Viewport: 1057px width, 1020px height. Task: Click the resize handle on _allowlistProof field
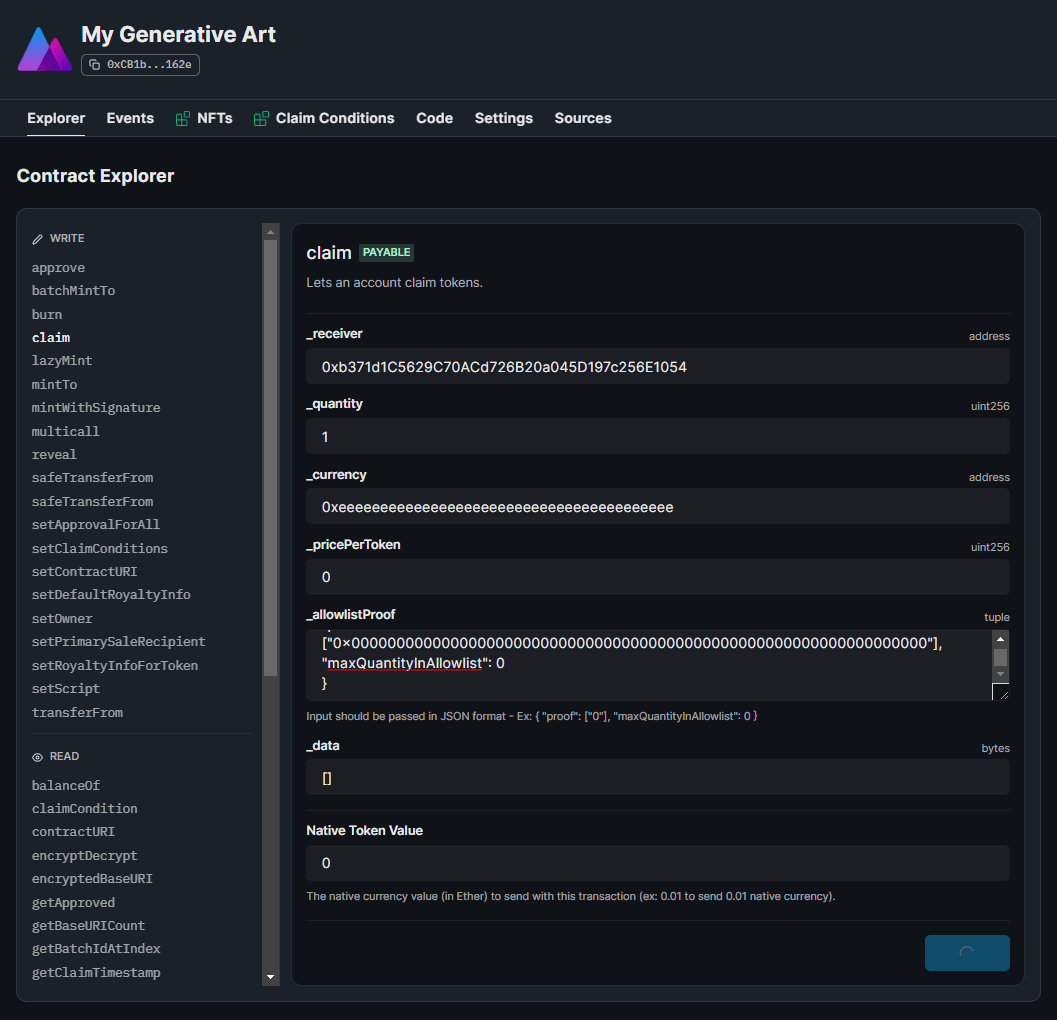pyautogui.click(x=1002, y=691)
